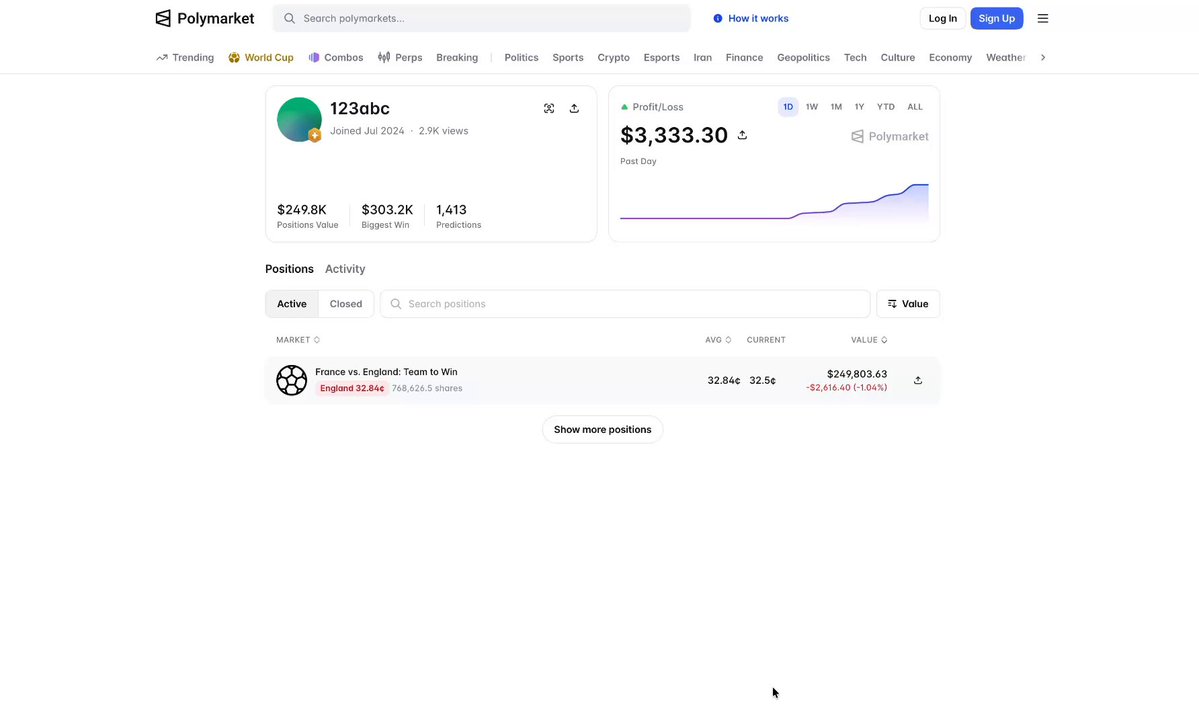
Task: Sort by the VALUE column header
Action: (869, 340)
